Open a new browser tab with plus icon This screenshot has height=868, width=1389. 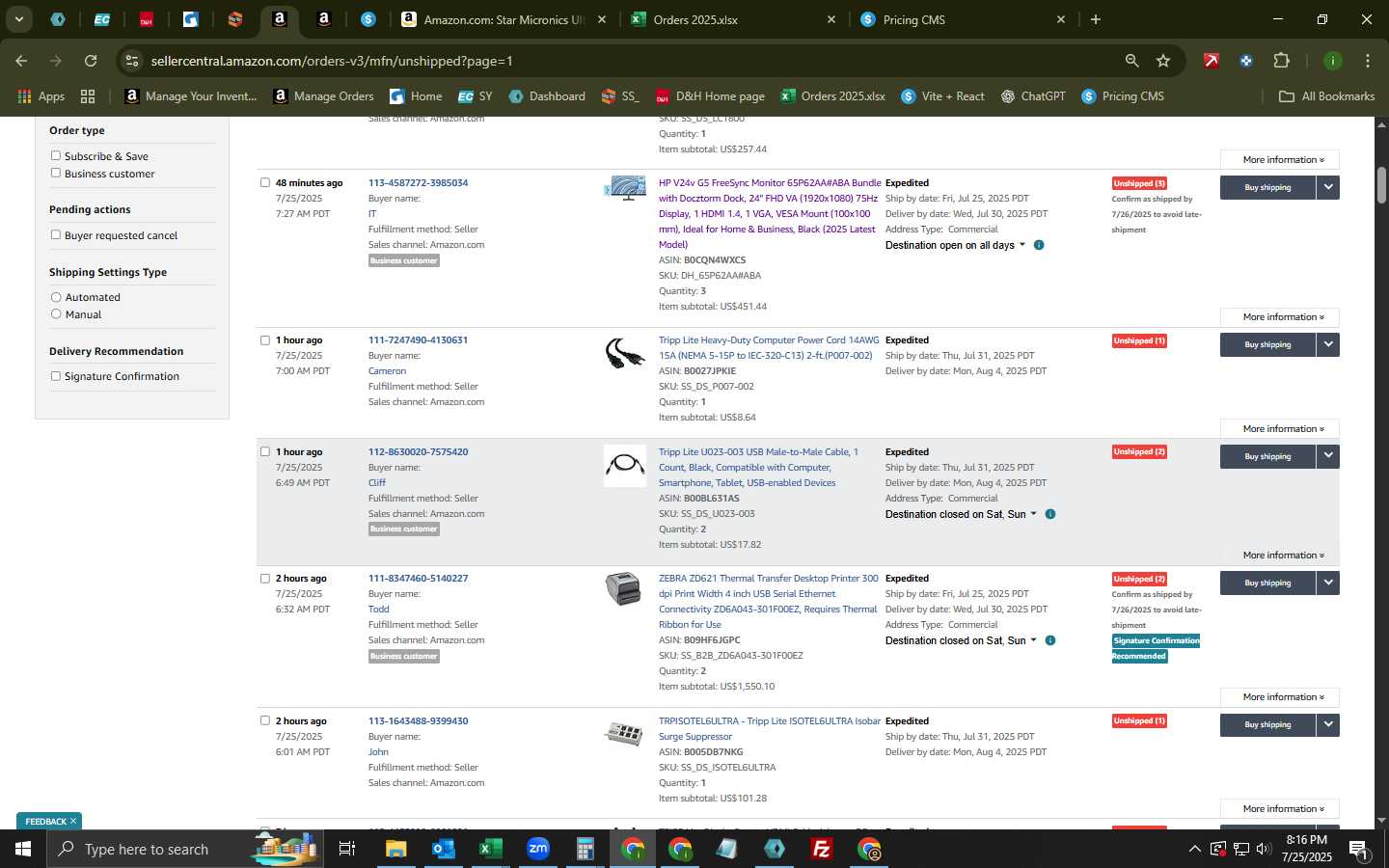coord(1096,19)
